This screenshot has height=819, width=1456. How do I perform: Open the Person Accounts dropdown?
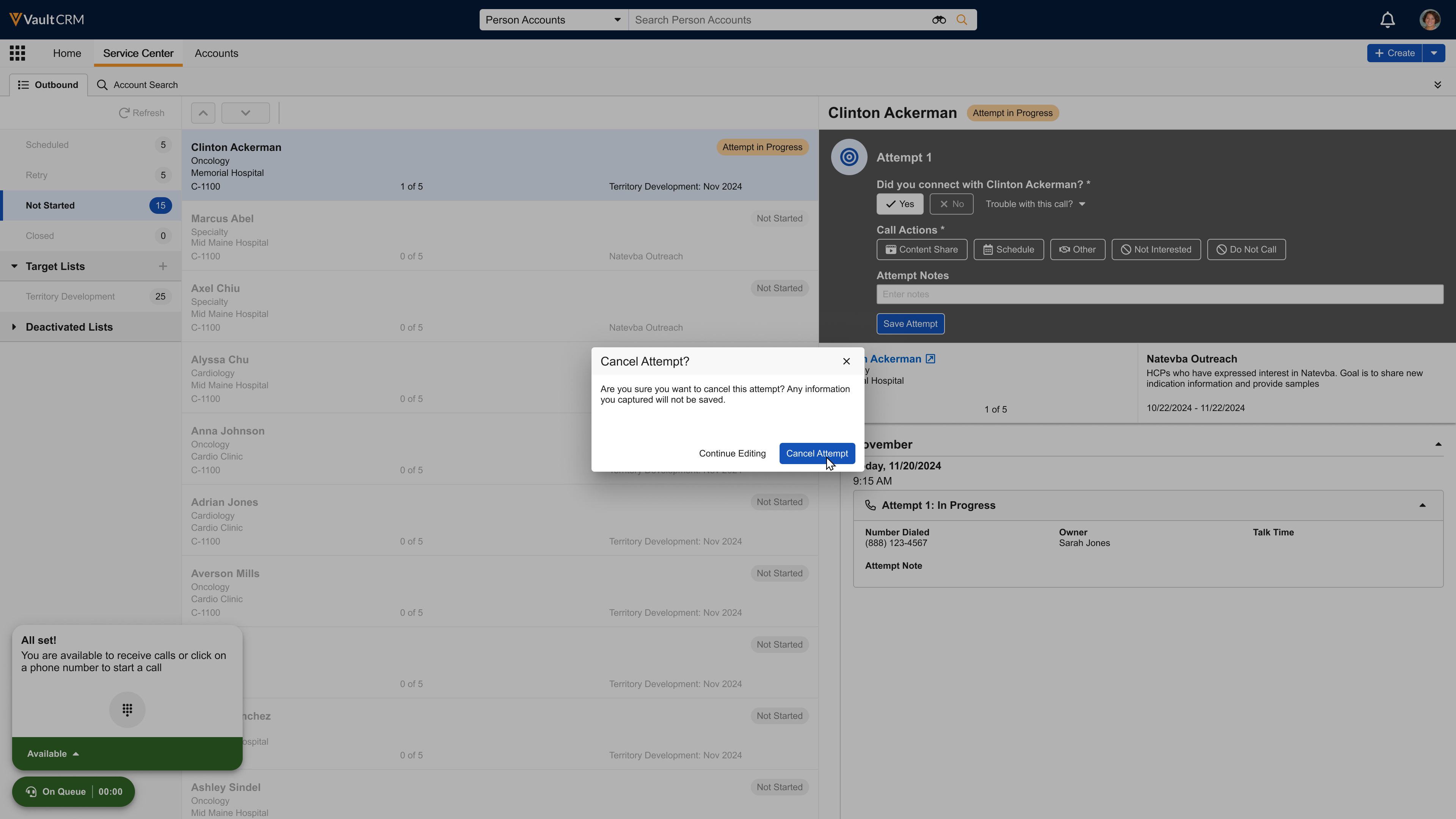pos(553,20)
